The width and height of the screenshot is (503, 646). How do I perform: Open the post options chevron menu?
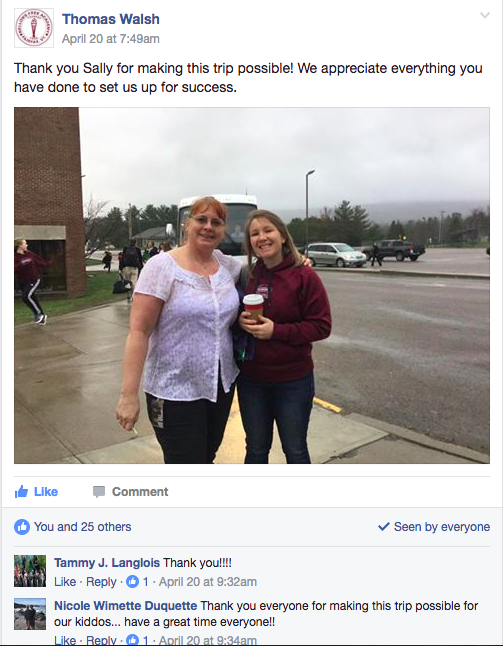click(485, 16)
